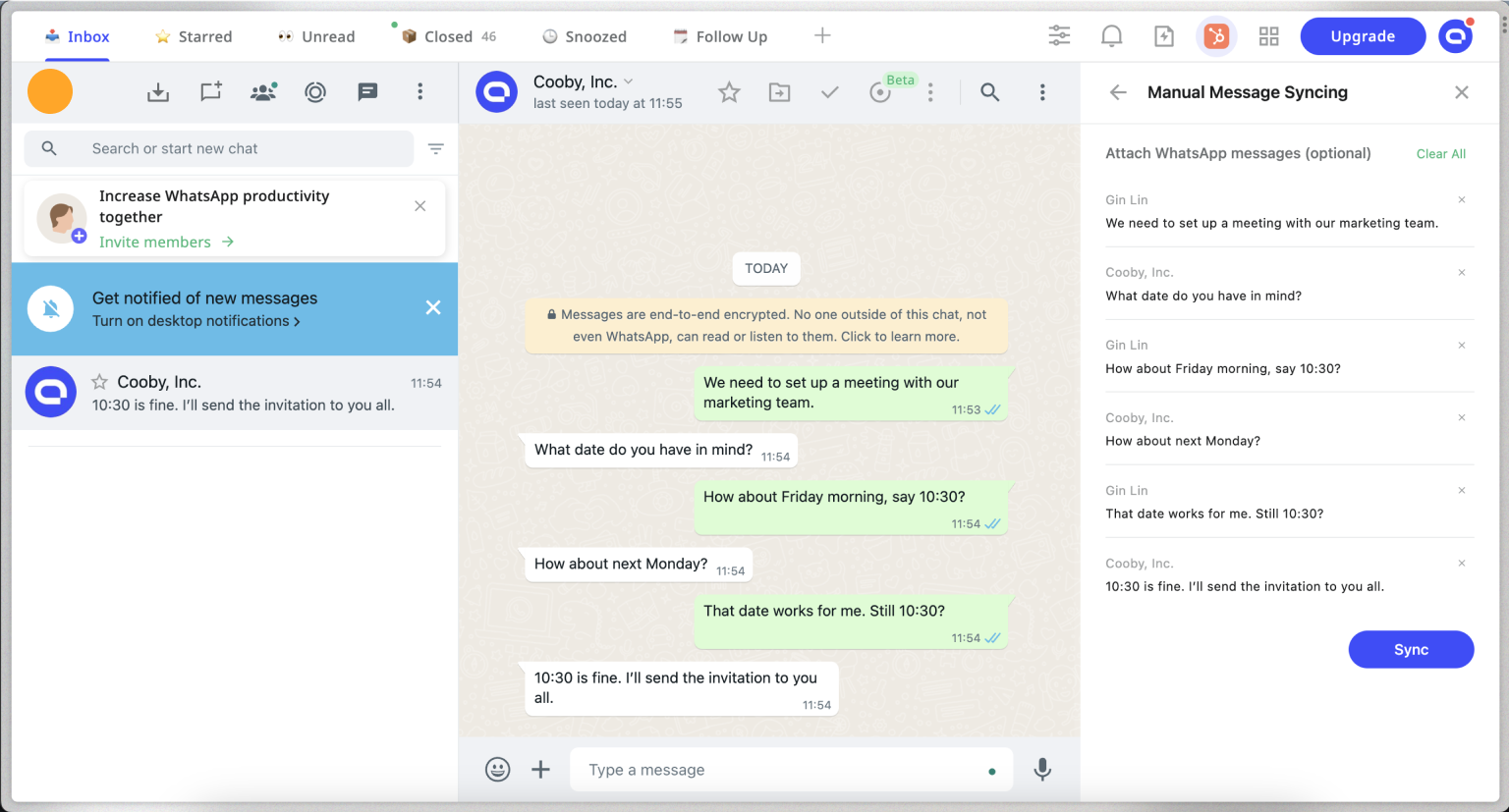Mark conversation as closed with checkmark

[x=830, y=92]
